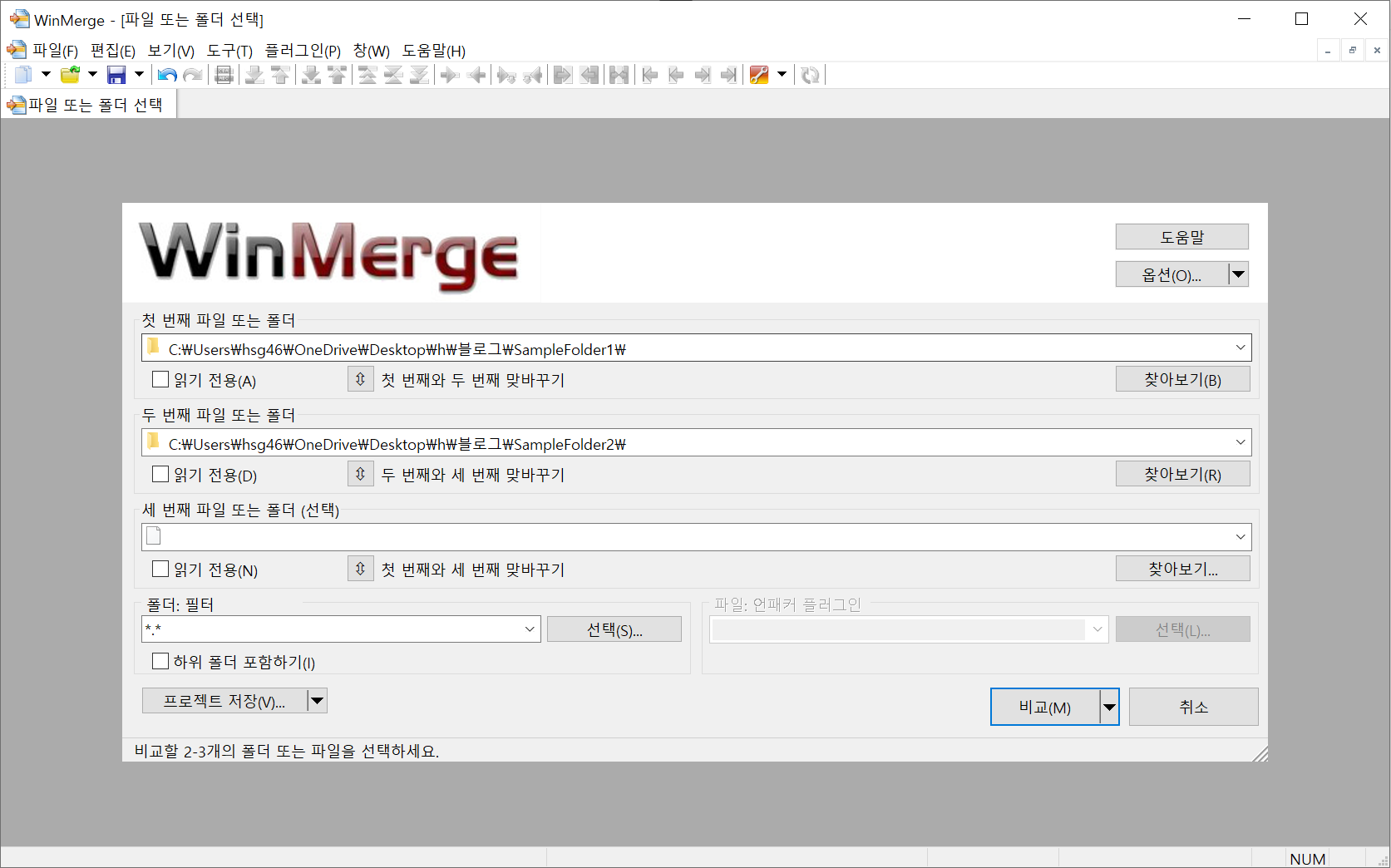Click the 옵션(O)... button
Viewport: 1391px width, 868px height.
pyautogui.click(x=1171, y=274)
